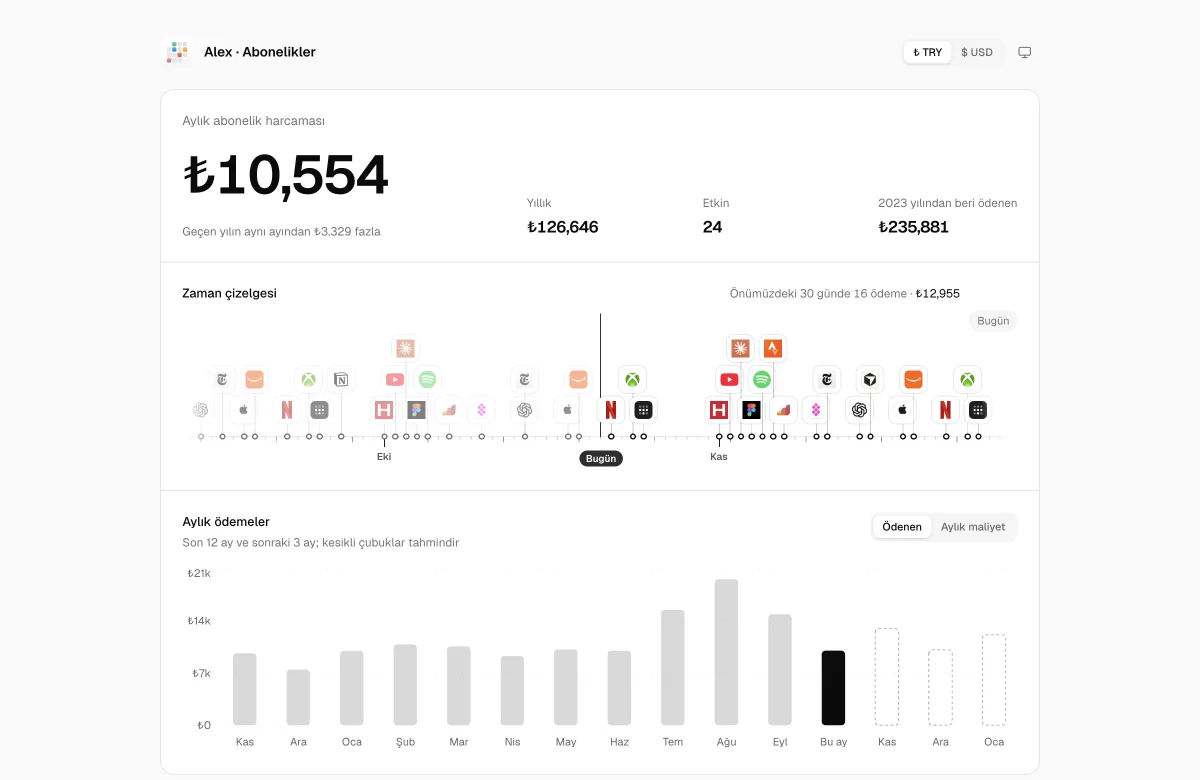Click the dark Bugün marker pill
Screen dimensions: 1200x780
click(x=601, y=458)
